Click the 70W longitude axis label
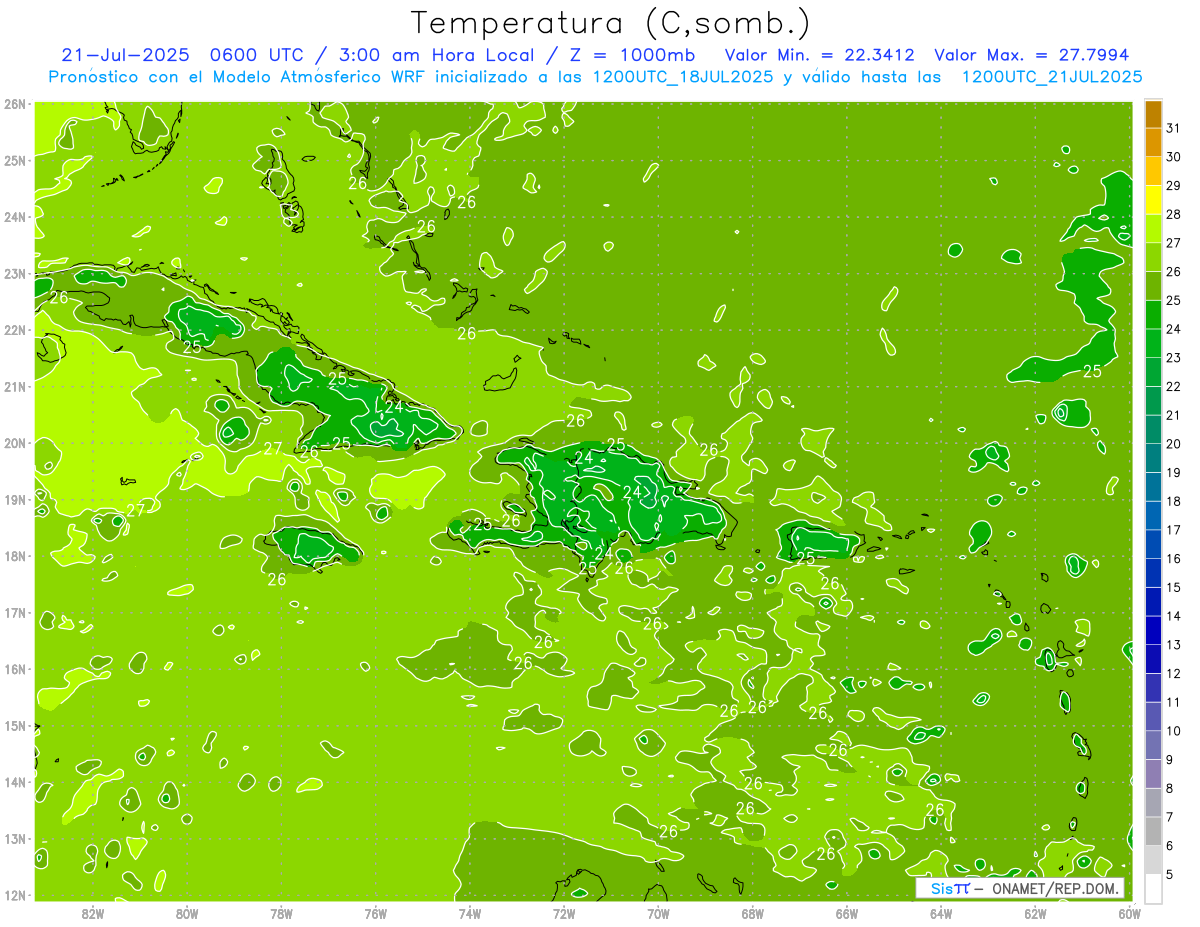 658,913
